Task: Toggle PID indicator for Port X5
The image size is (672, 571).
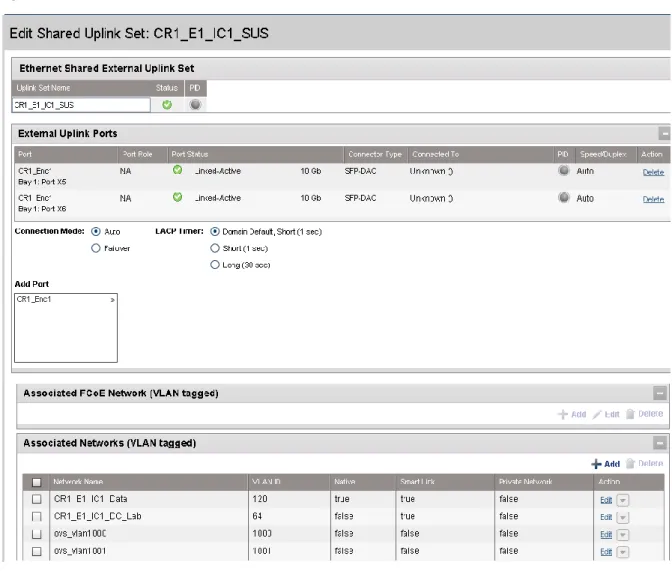Action: click(x=564, y=171)
